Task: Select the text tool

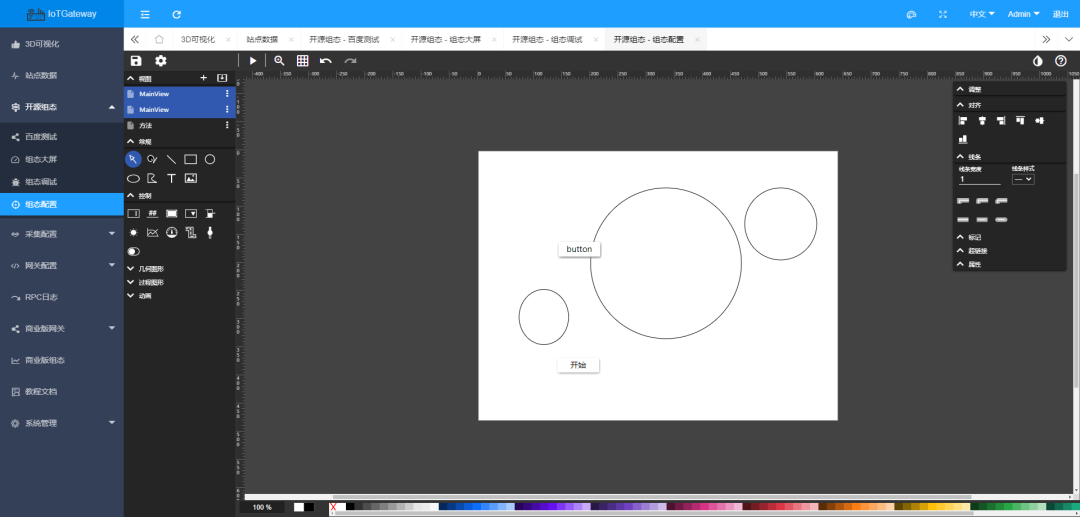Action: click(x=171, y=178)
